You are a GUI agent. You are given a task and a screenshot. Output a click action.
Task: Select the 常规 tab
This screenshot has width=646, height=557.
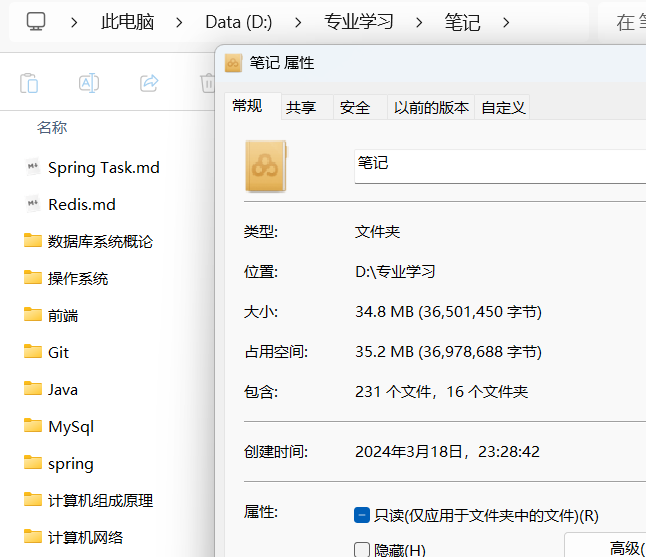pos(253,106)
